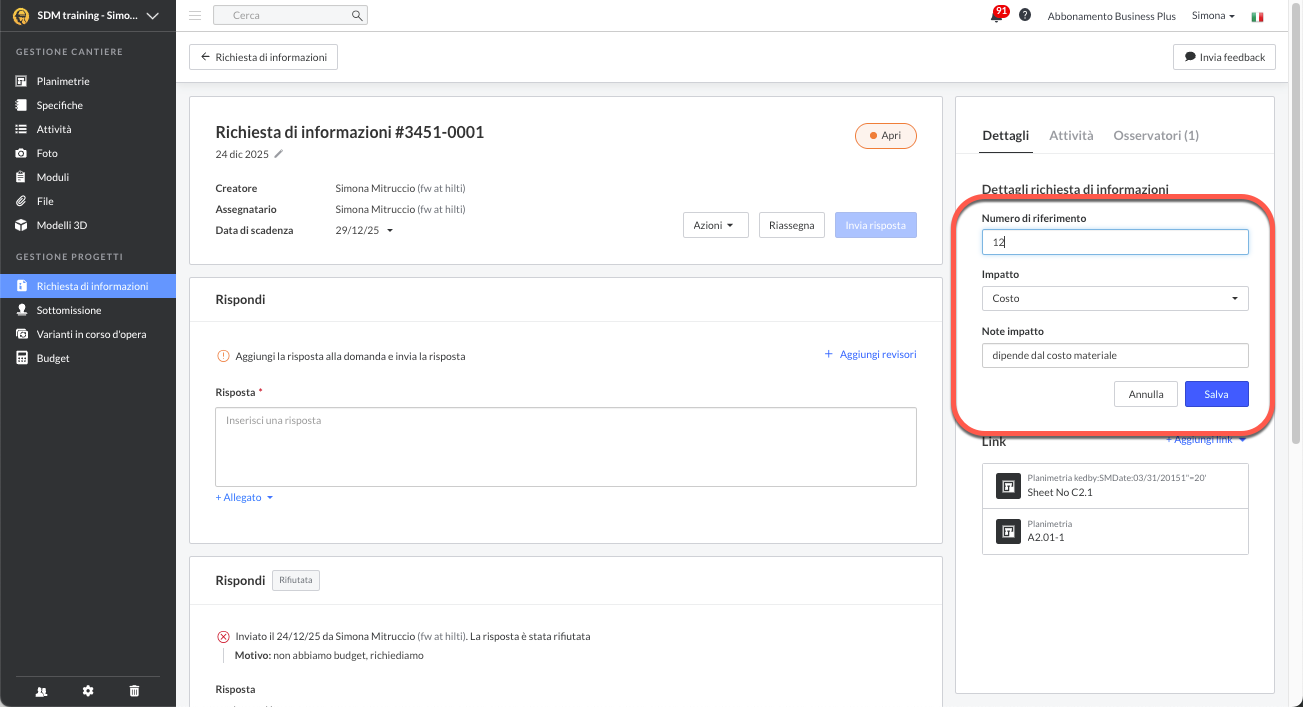Image resolution: width=1303 pixels, height=707 pixels.
Task: Click the Aggiungi revisori link
Action: [870, 354]
